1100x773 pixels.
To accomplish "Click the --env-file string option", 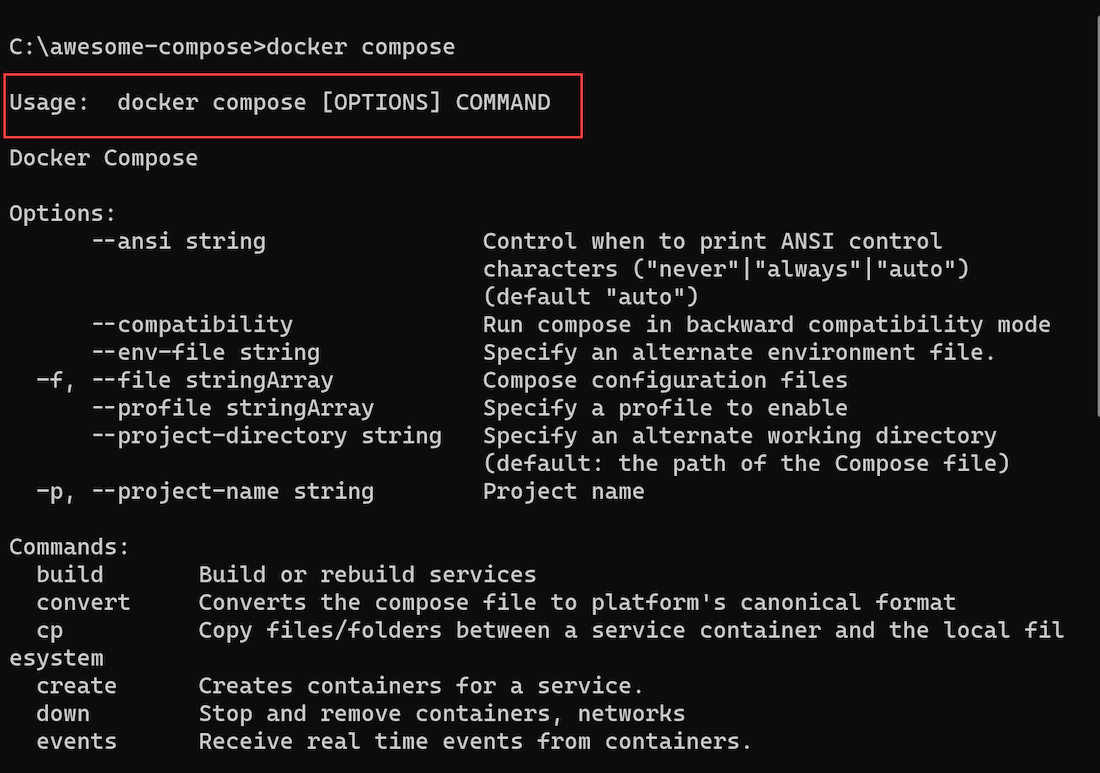I will pos(205,352).
